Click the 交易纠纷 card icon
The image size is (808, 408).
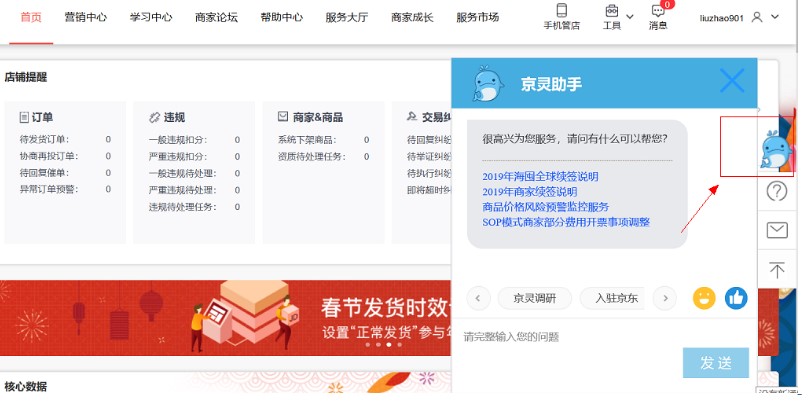pos(412,116)
